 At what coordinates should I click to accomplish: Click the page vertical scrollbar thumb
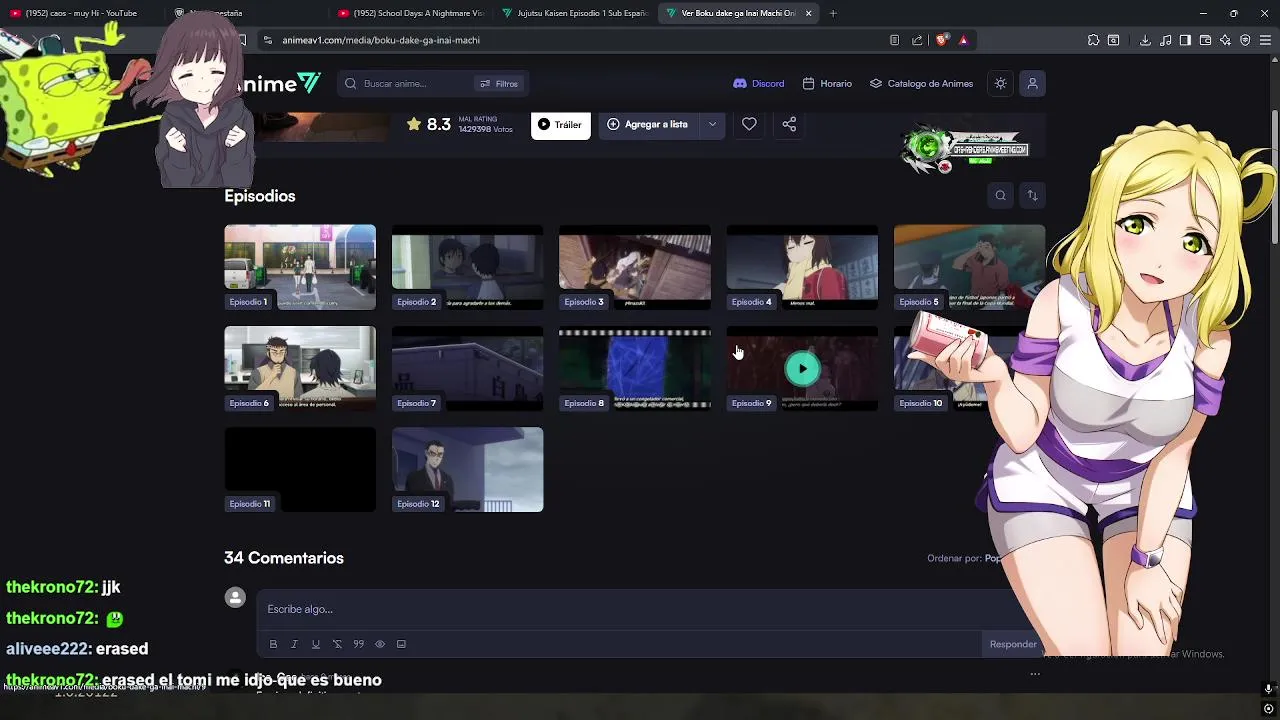pos(1274,175)
